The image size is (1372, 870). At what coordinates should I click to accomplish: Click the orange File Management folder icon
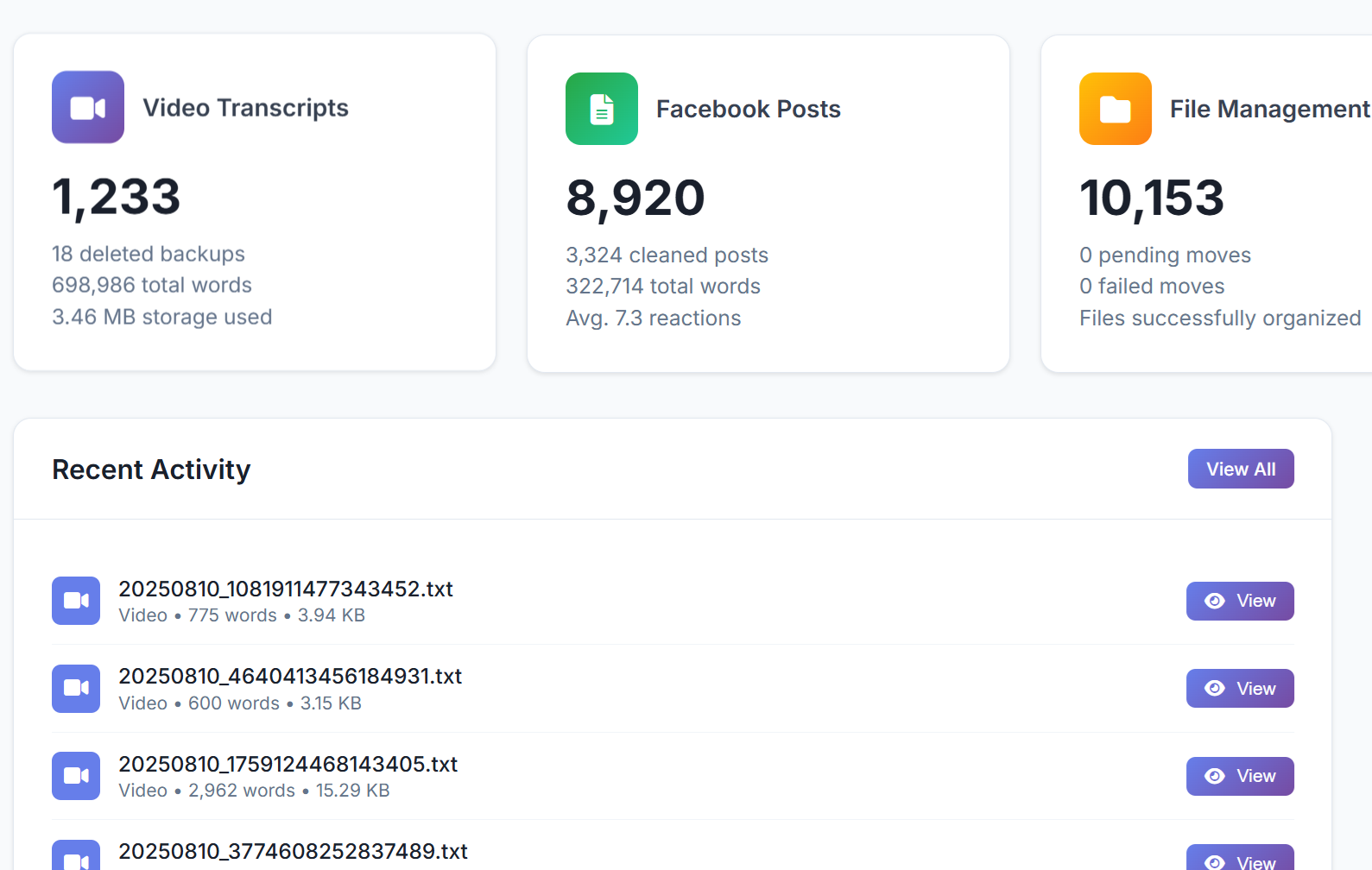point(1116,109)
